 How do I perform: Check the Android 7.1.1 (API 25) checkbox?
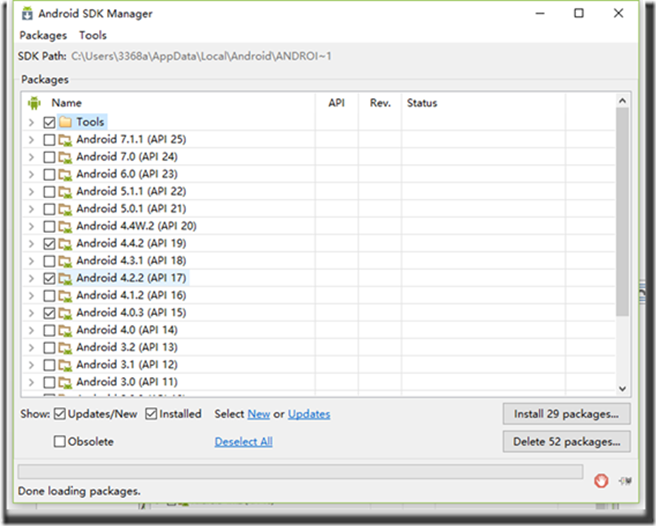point(49,140)
